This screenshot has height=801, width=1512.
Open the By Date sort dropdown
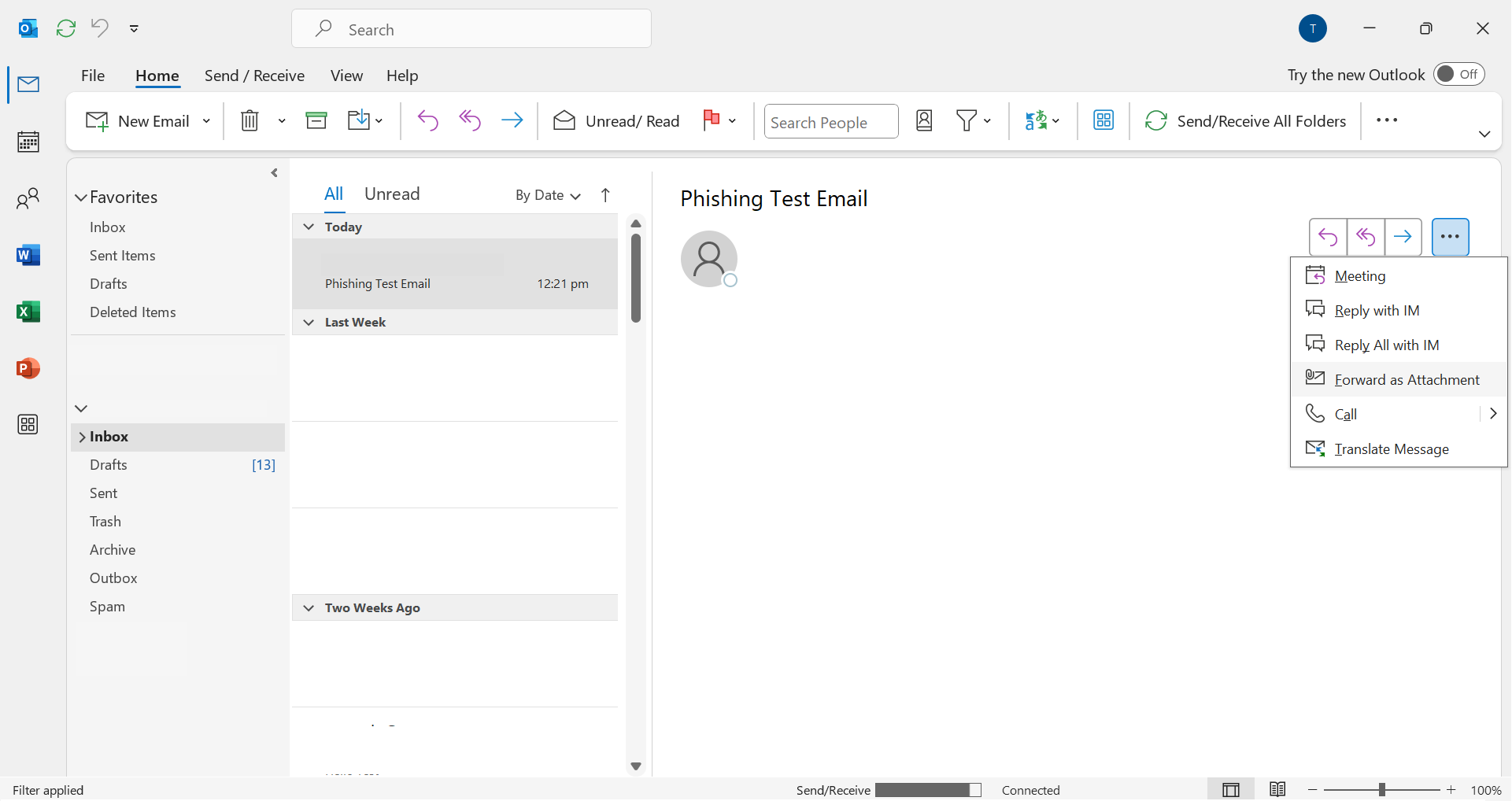[548, 195]
